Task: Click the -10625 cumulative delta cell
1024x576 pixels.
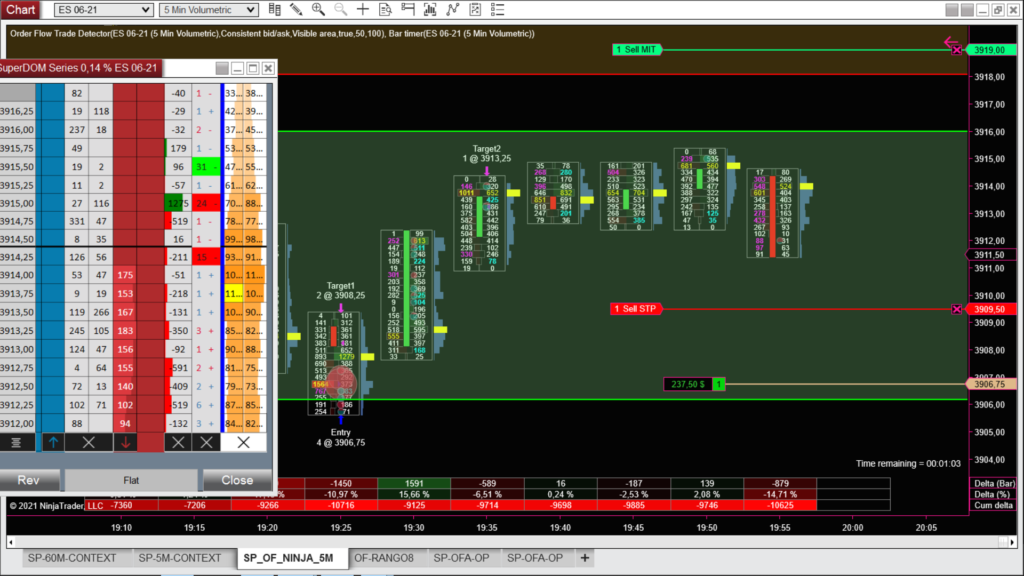Action: [780, 505]
